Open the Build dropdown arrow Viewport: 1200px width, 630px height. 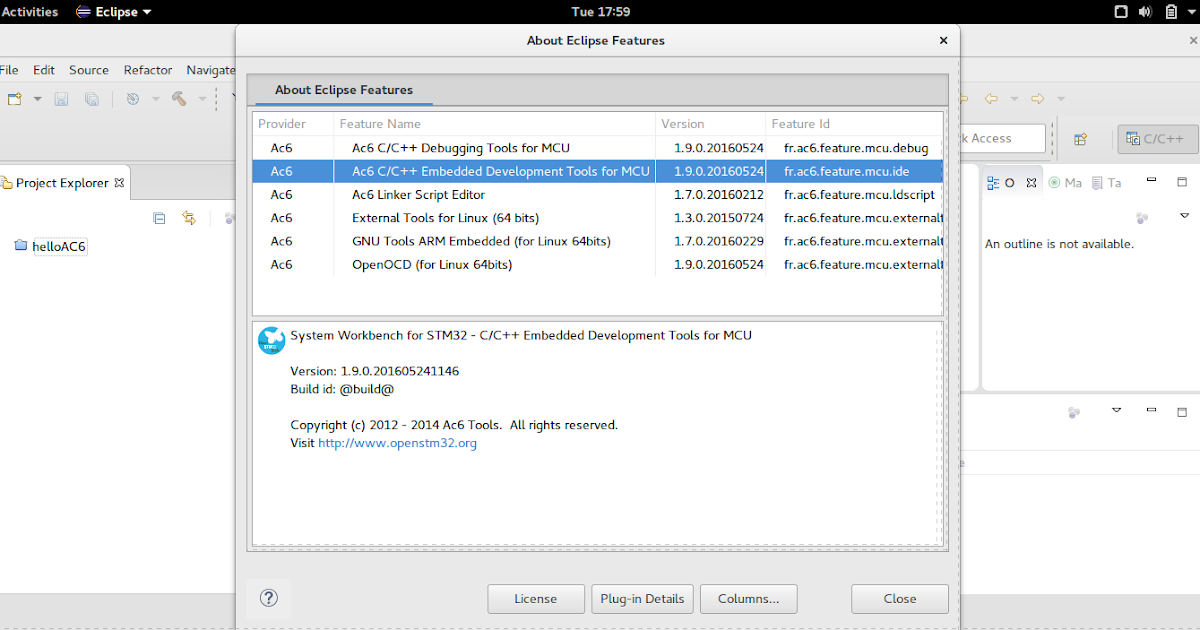tap(202, 98)
